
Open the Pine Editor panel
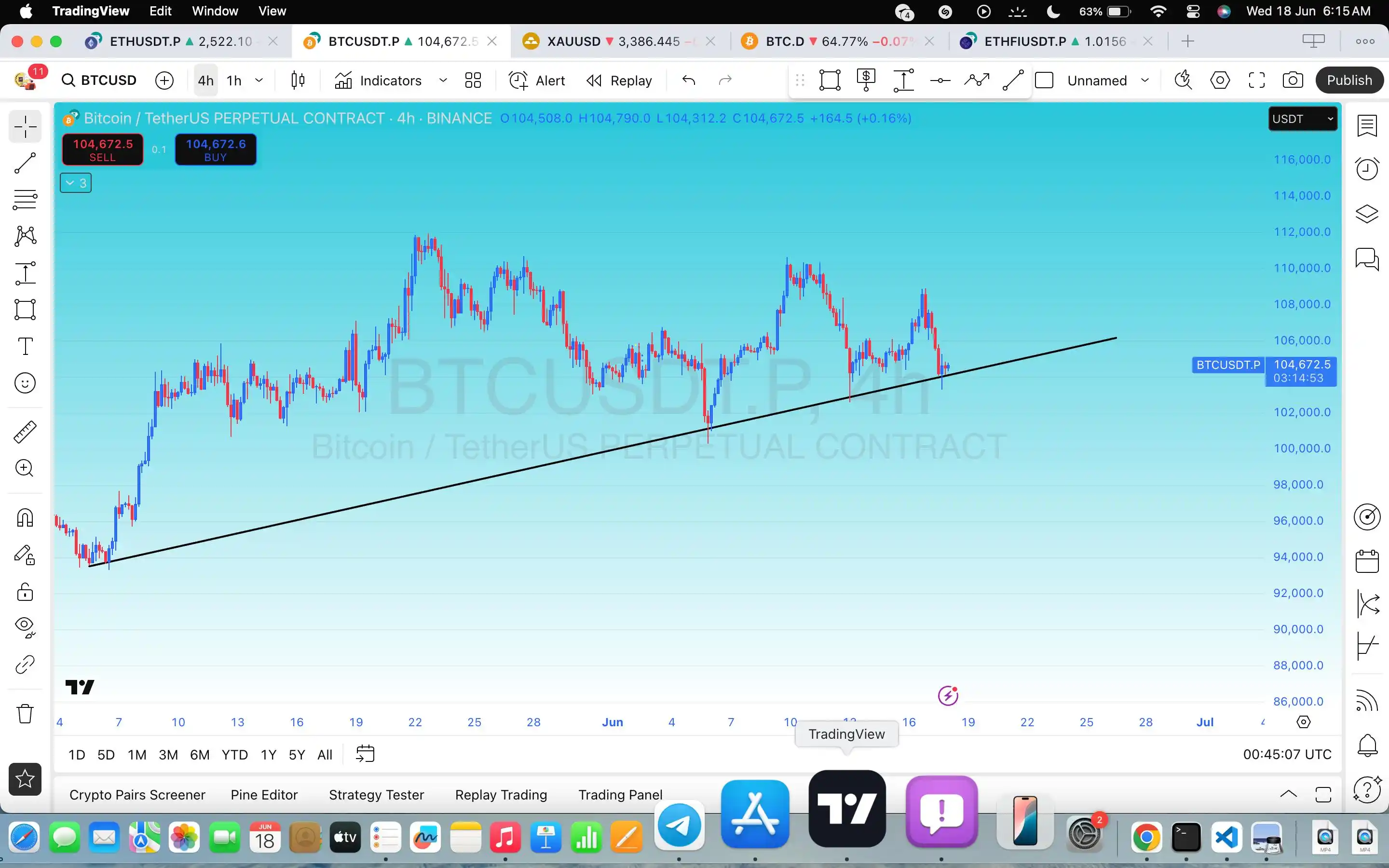point(264,795)
